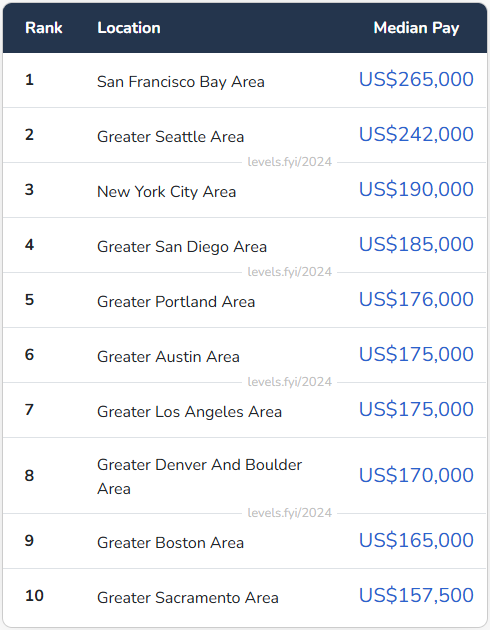Click the US$190,000 pay figure
This screenshot has width=490, height=630.
click(416, 190)
